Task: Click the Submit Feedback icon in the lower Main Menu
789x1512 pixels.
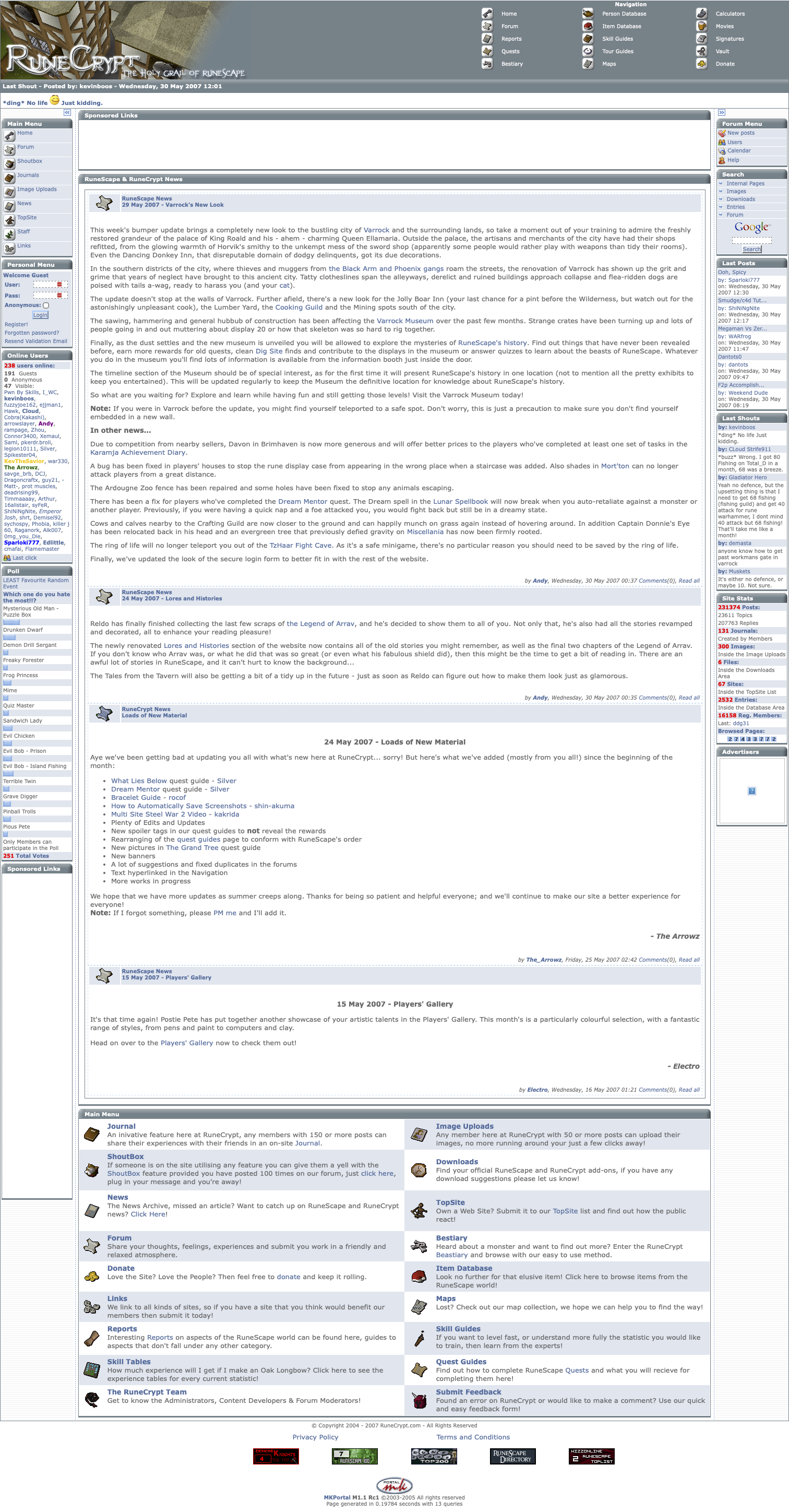Action: click(x=419, y=1400)
